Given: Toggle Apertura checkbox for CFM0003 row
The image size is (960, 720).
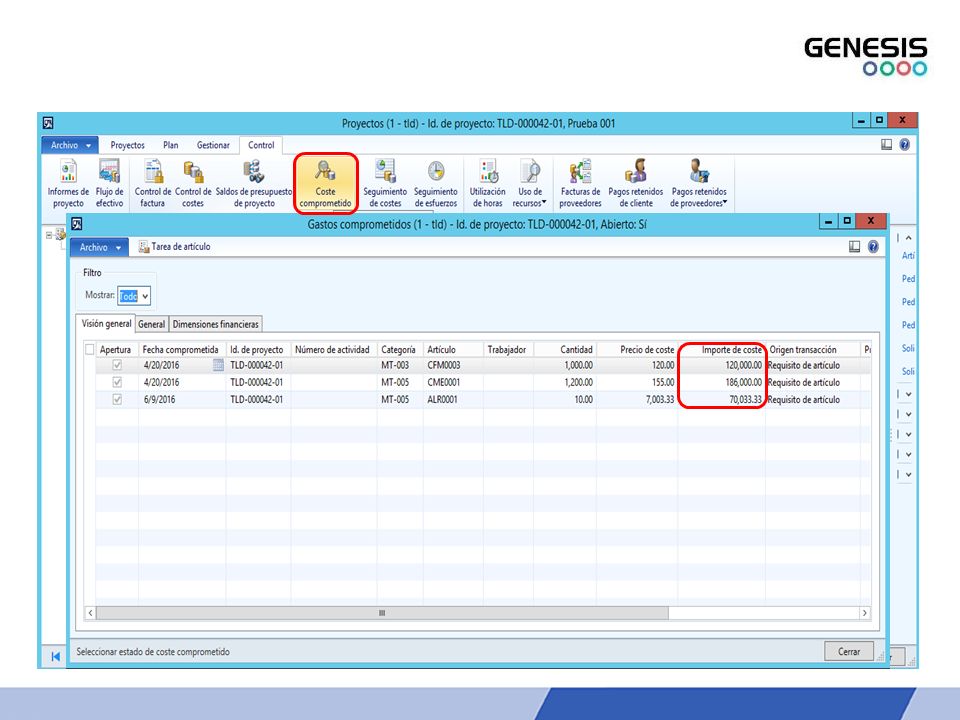Looking at the screenshot, I should pyautogui.click(x=117, y=365).
